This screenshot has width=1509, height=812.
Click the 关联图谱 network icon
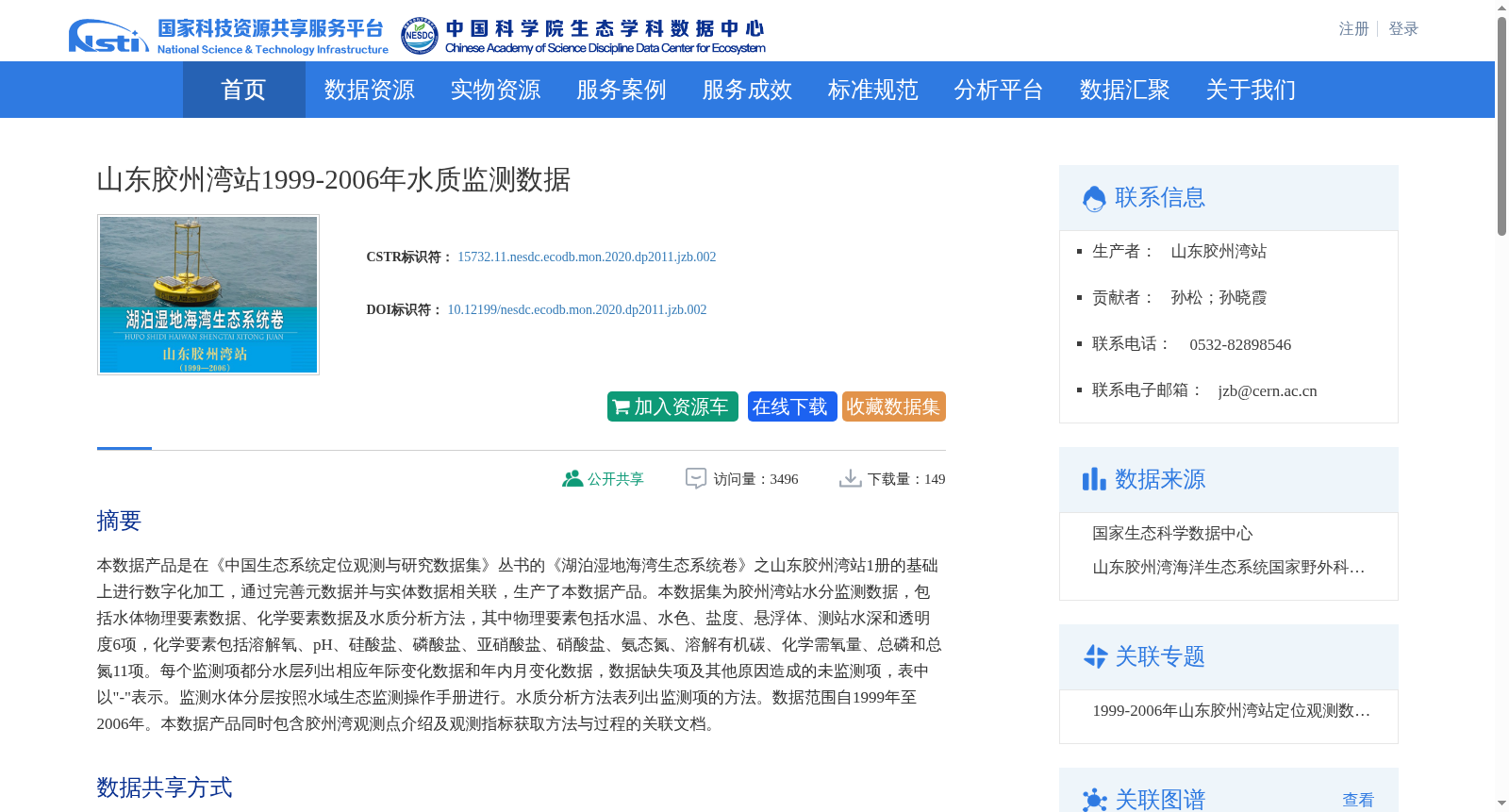1094,801
